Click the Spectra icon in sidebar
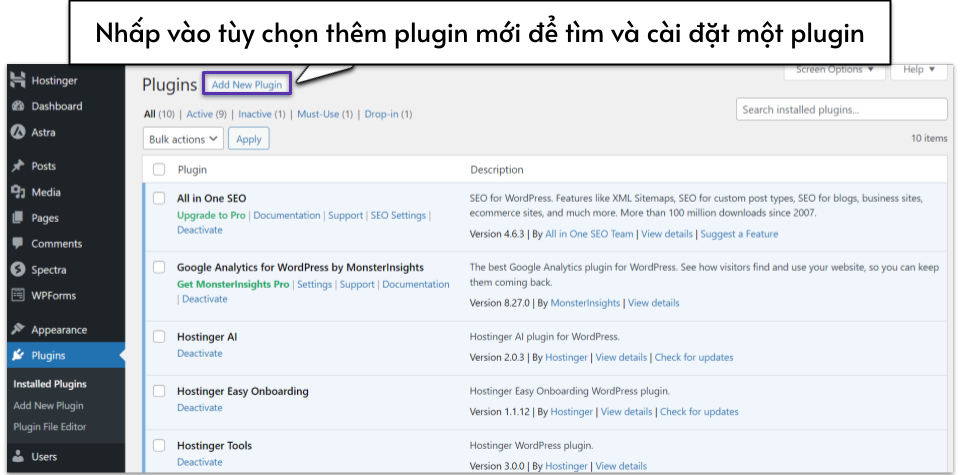 coord(17,270)
